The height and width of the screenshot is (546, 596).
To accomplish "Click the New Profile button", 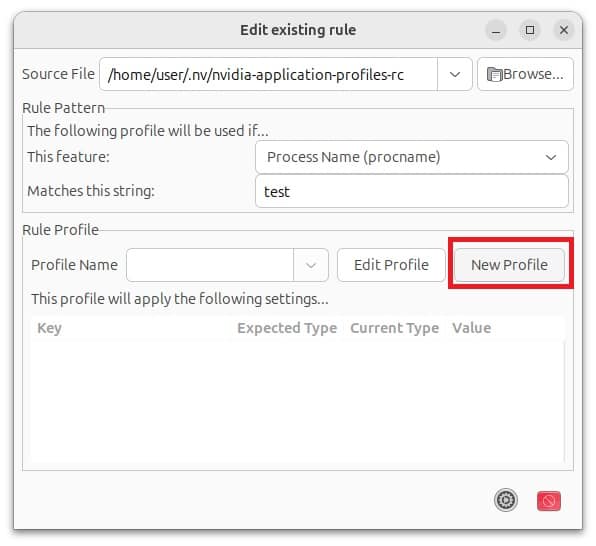I will click(x=509, y=265).
